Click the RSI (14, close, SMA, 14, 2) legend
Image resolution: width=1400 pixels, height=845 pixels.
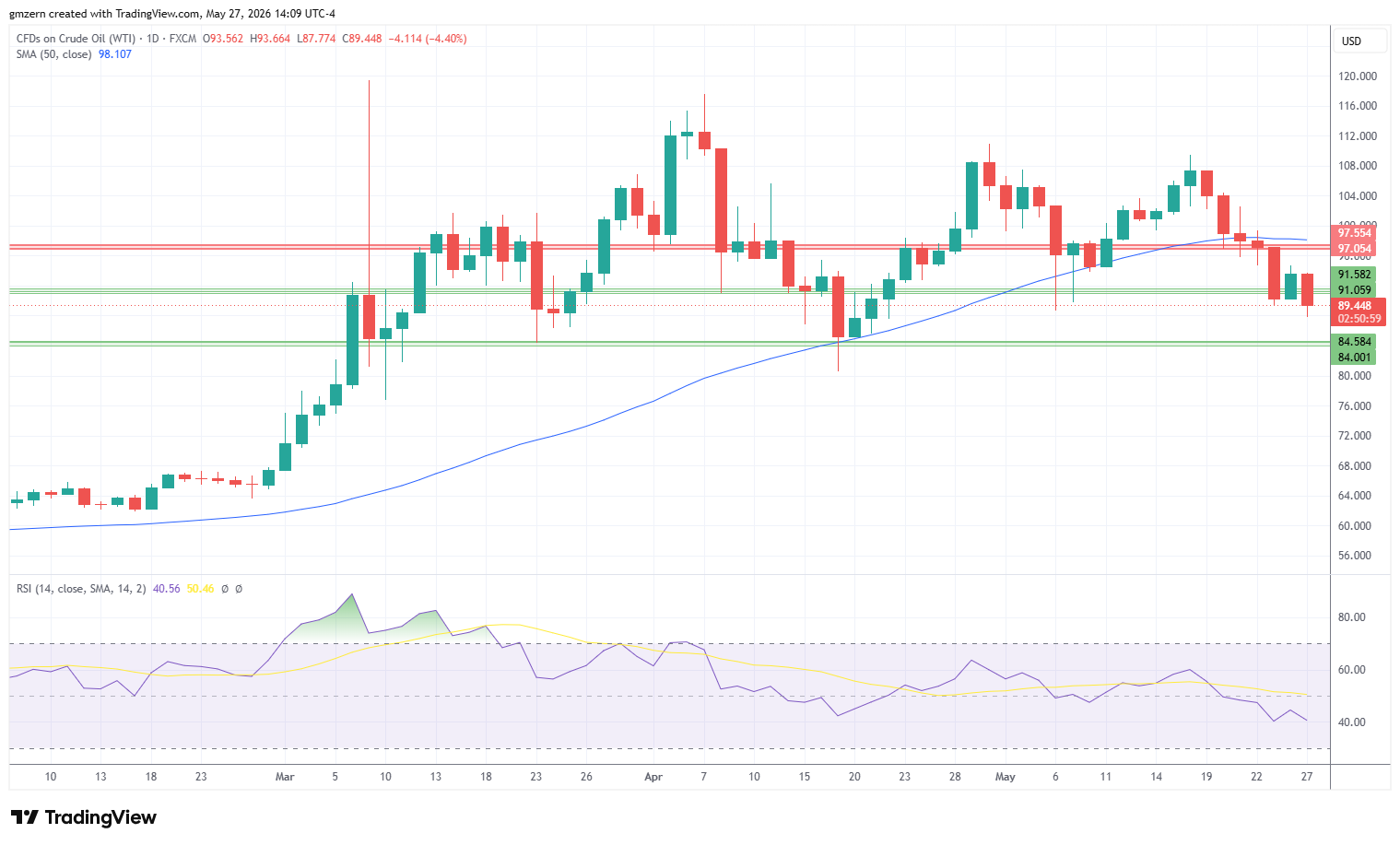click(81, 589)
